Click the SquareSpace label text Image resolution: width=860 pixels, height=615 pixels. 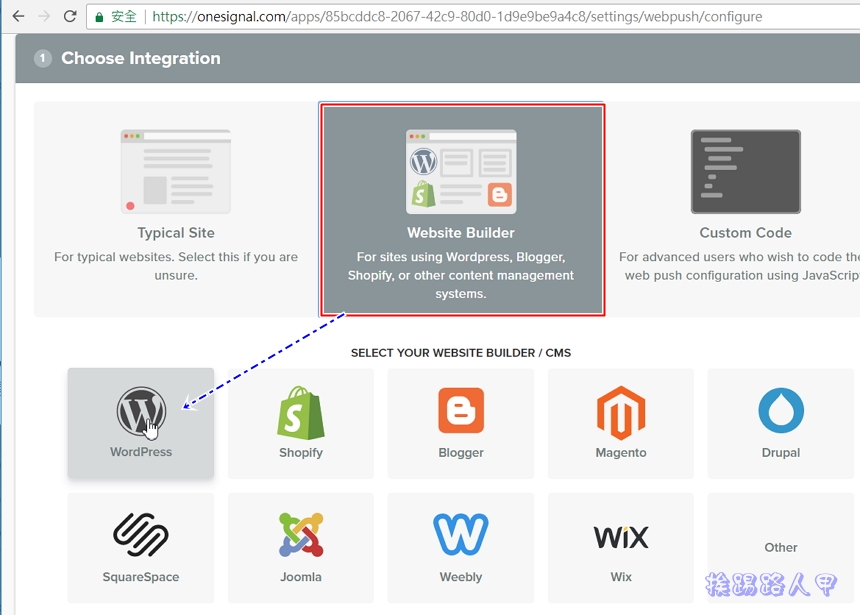tap(141, 577)
